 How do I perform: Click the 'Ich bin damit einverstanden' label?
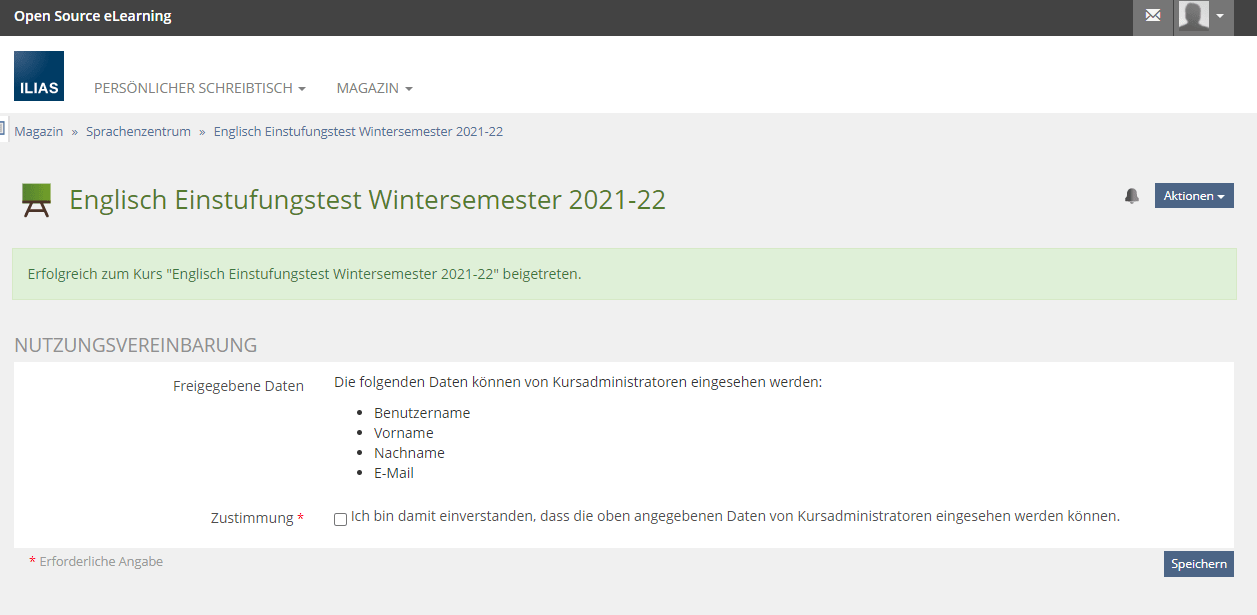tap(735, 517)
